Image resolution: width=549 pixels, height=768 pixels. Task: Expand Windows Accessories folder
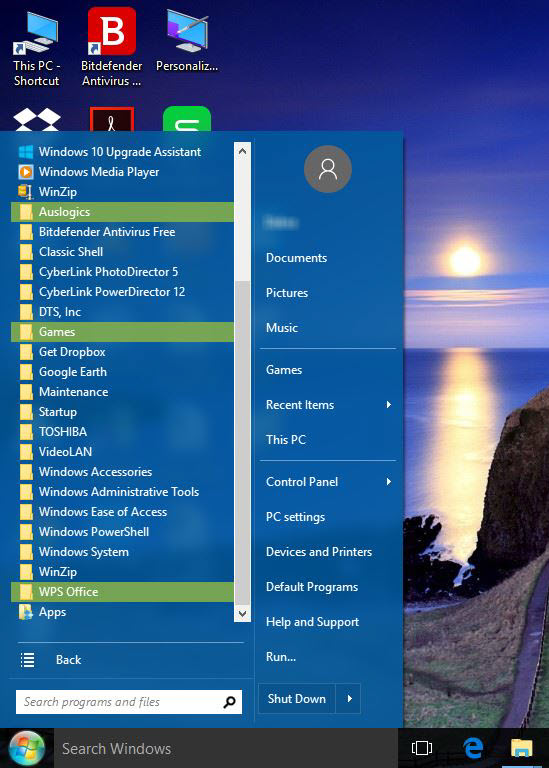coord(122,472)
